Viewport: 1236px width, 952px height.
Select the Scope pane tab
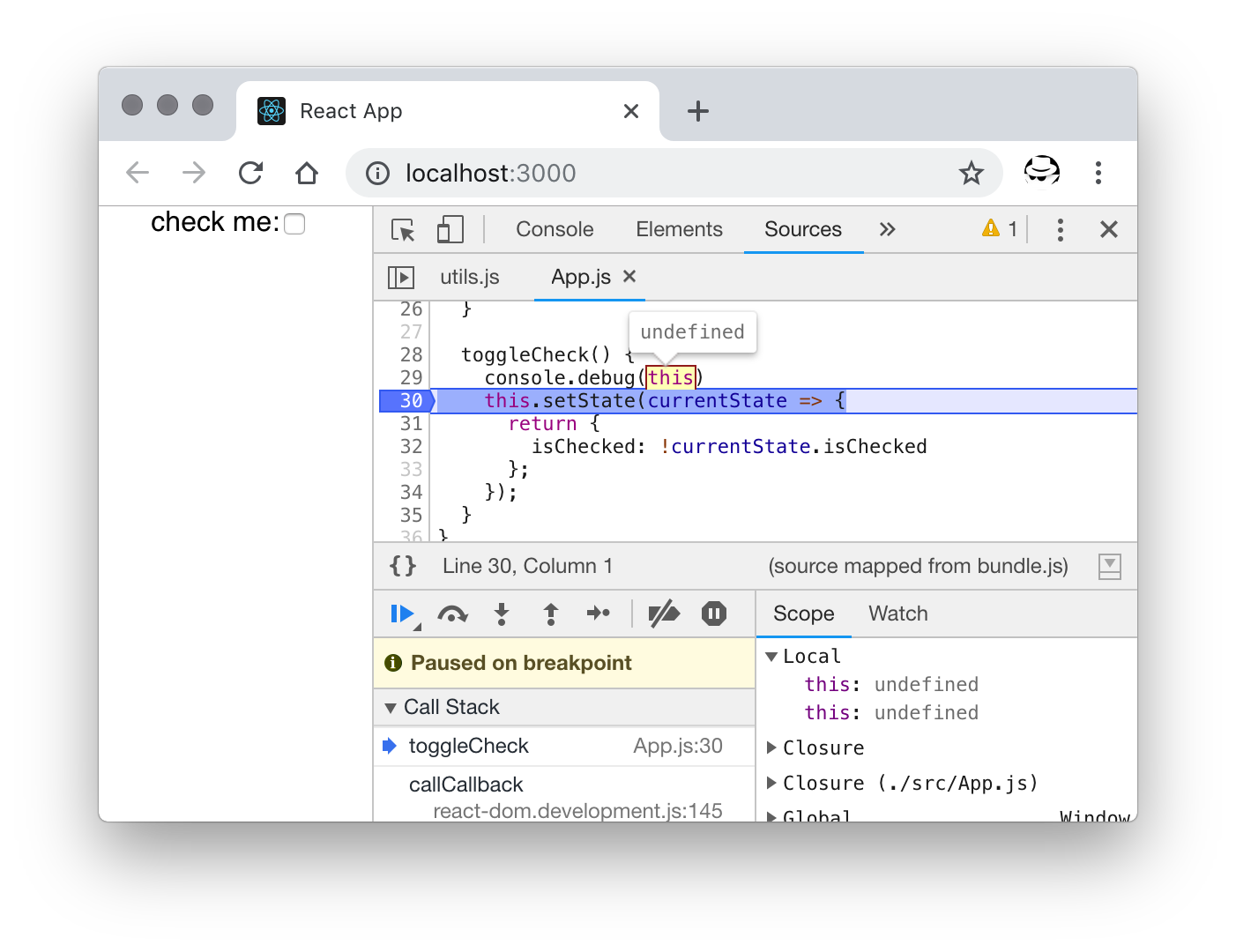click(803, 614)
